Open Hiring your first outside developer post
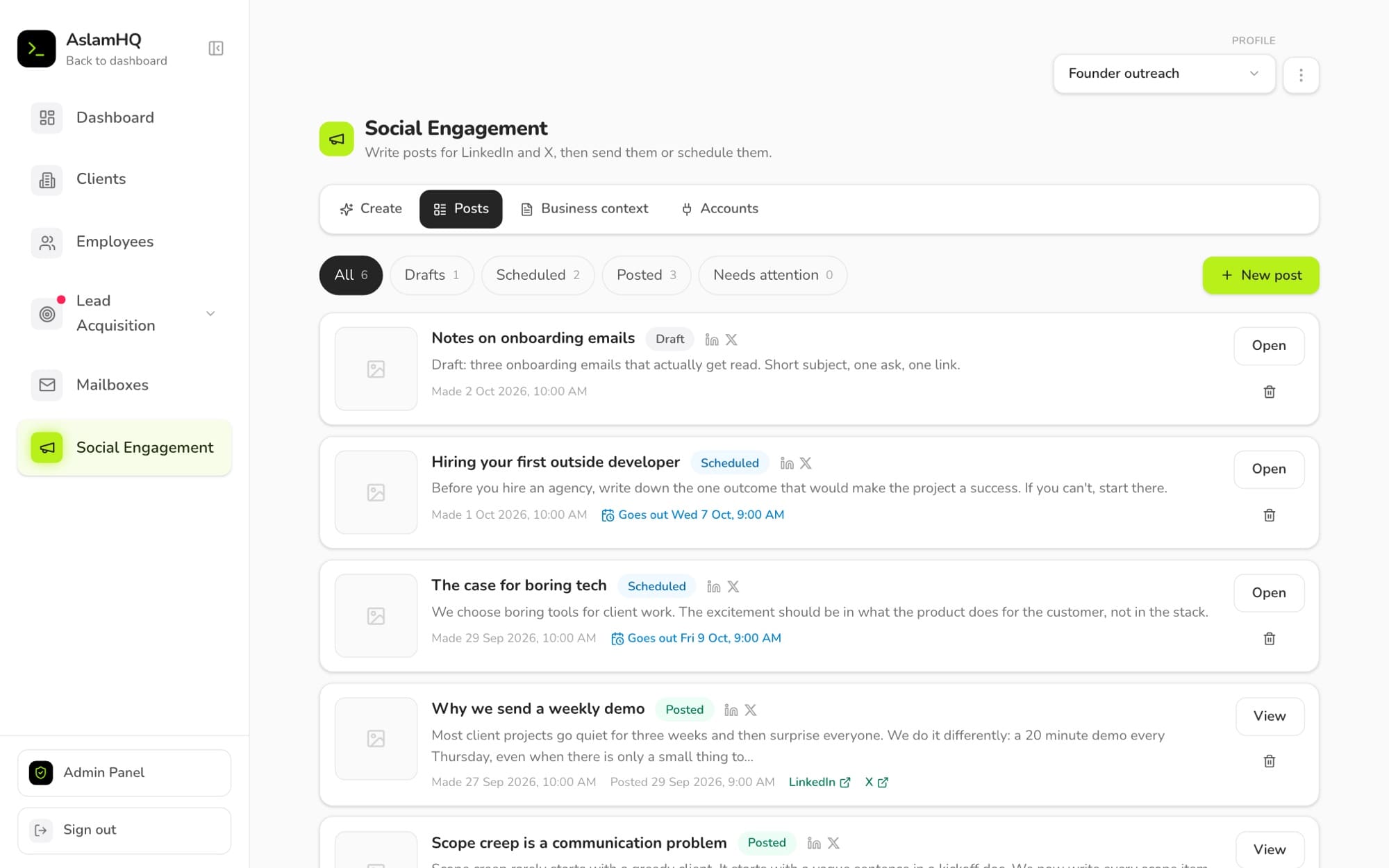1389x868 pixels. [x=1269, y=469]
